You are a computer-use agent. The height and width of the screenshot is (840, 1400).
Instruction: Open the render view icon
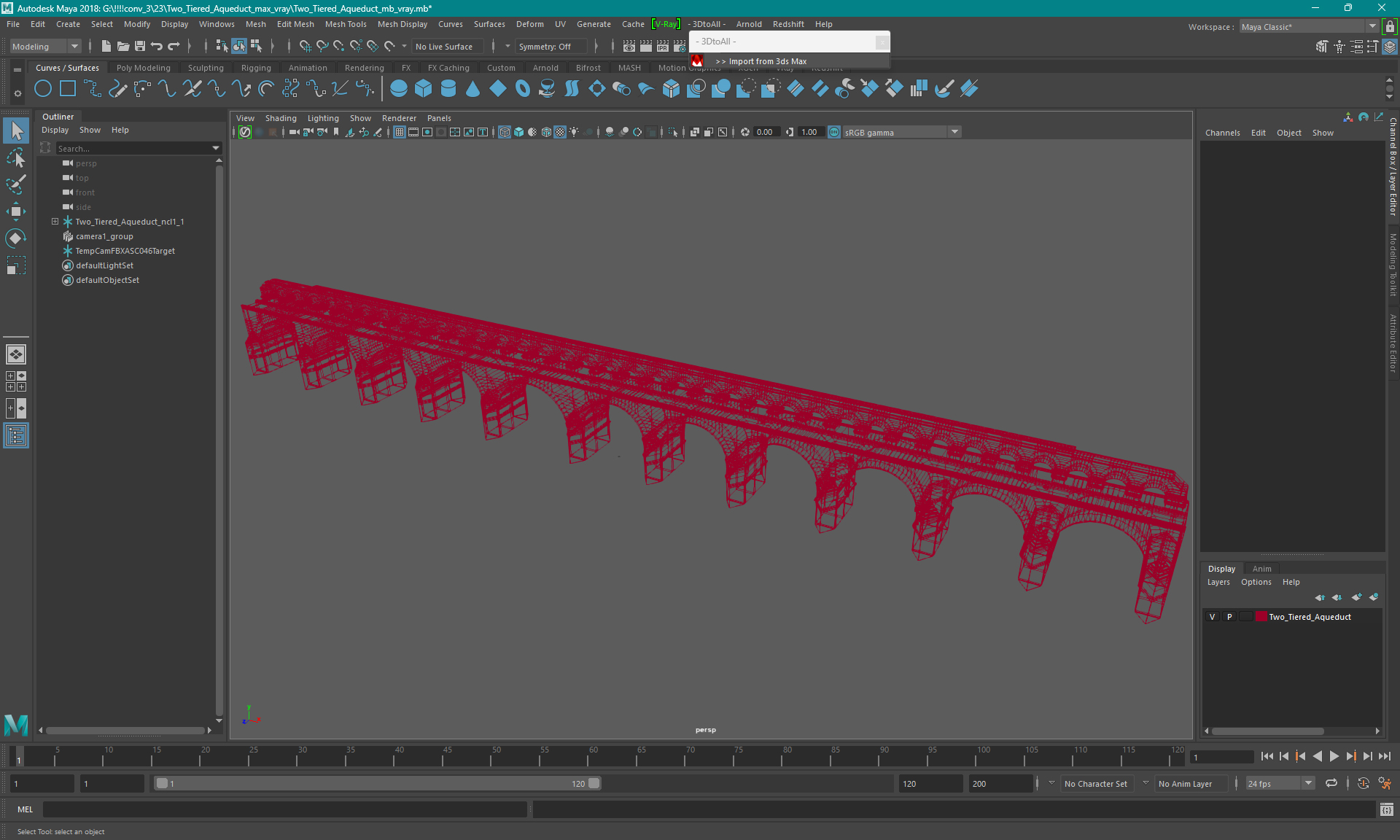point(629,46)
